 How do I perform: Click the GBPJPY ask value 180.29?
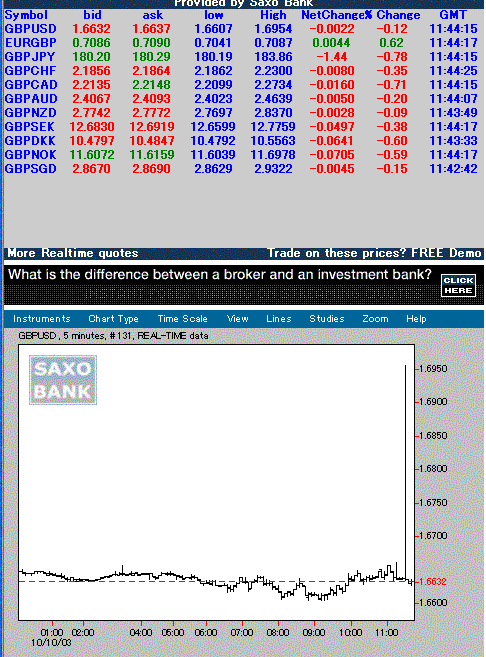pos(151,57)
